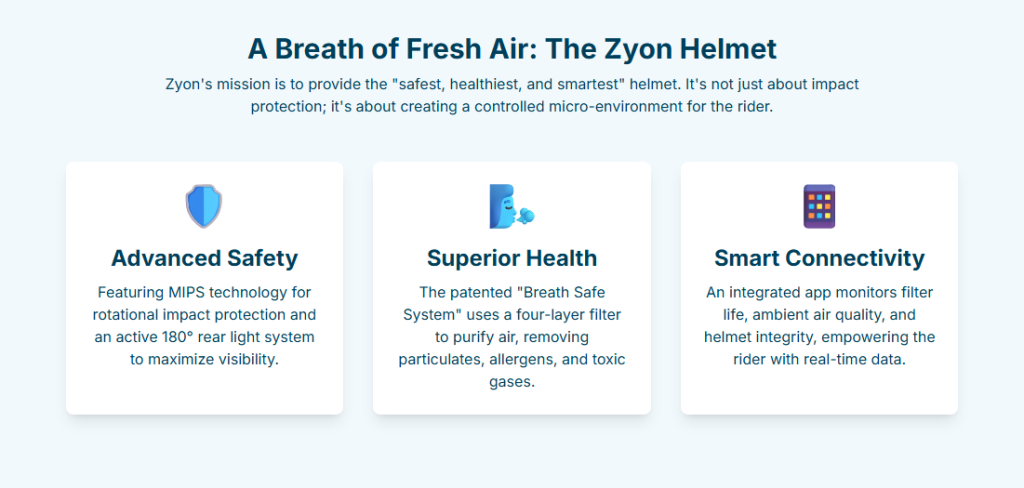The image size is (1024, 488).
Task: Select the "Advanced Safety" card title
Action: pyautogui.click(x=204, y=258)
